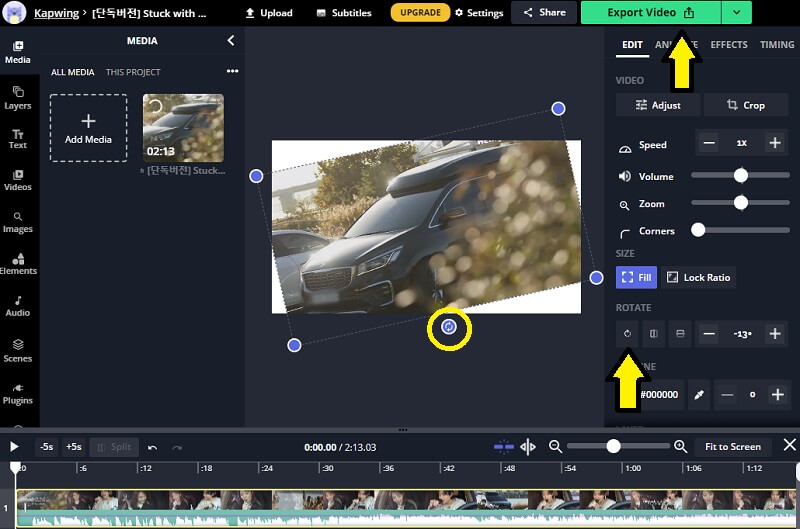This screenshot has height=529, width=800.
Task: Open the Layers panel in sidebar
Action: tap(18, 97)
